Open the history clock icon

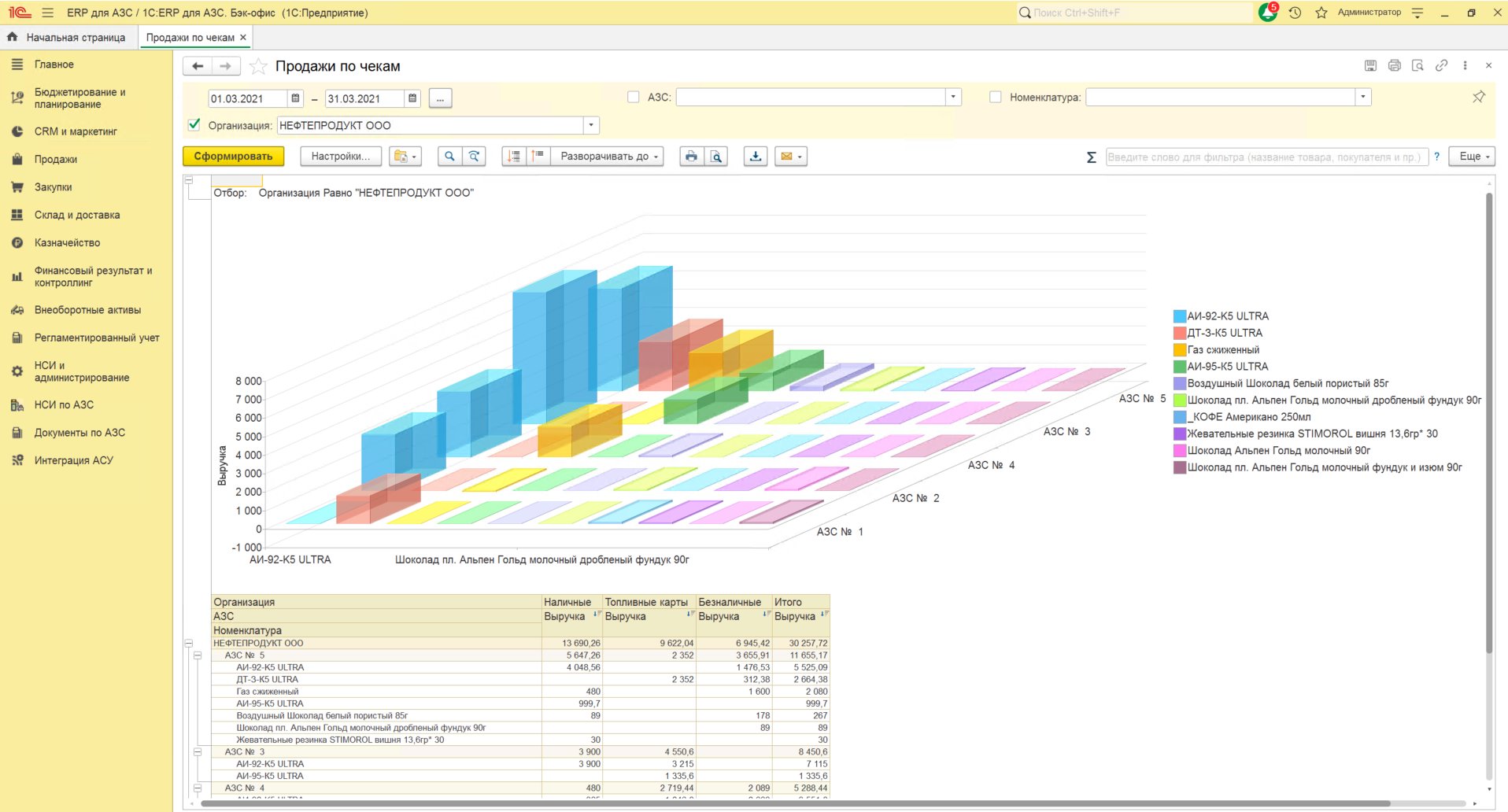1295,13
